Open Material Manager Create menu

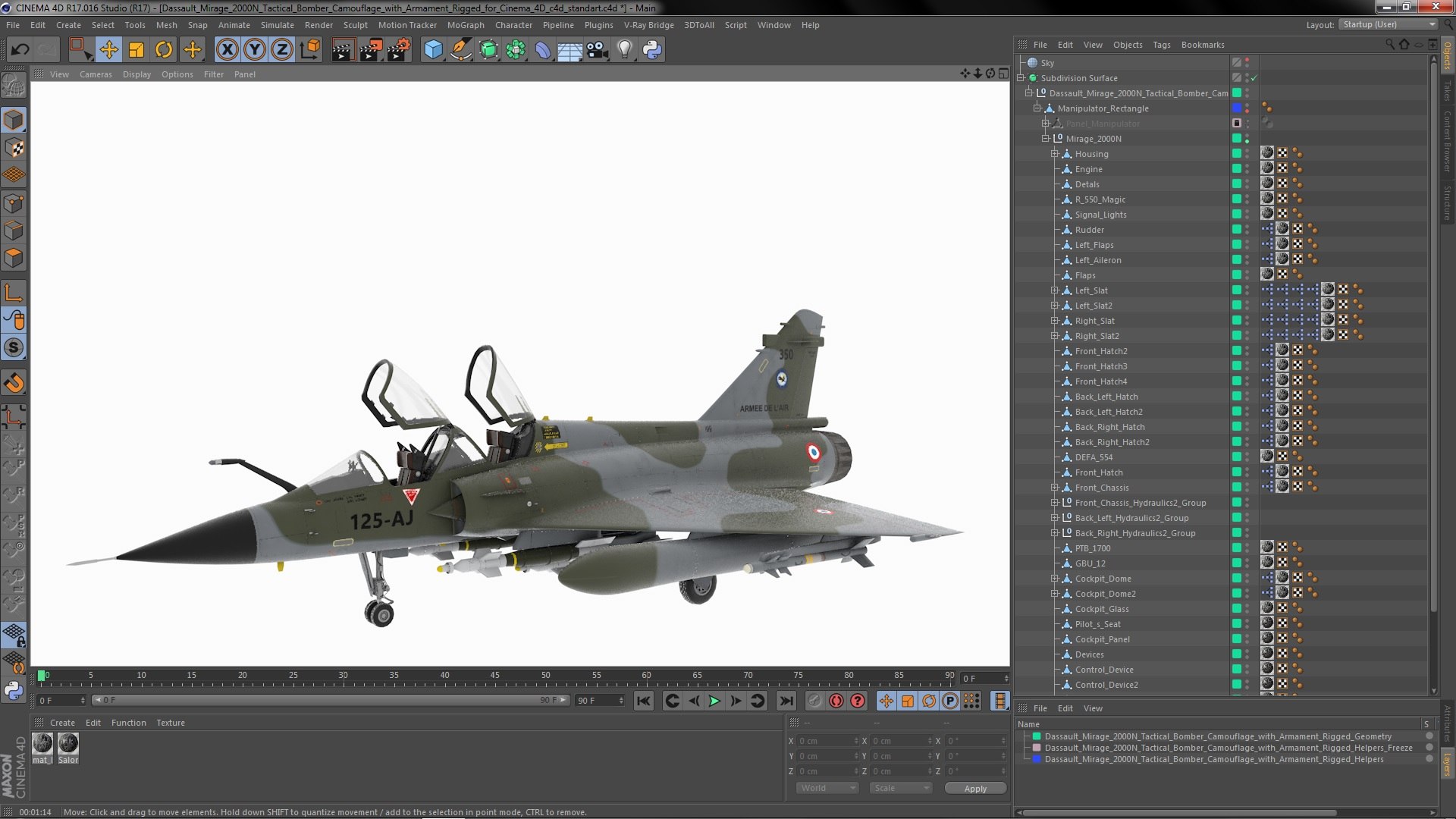pyautogui.click(x=62, y=723)
